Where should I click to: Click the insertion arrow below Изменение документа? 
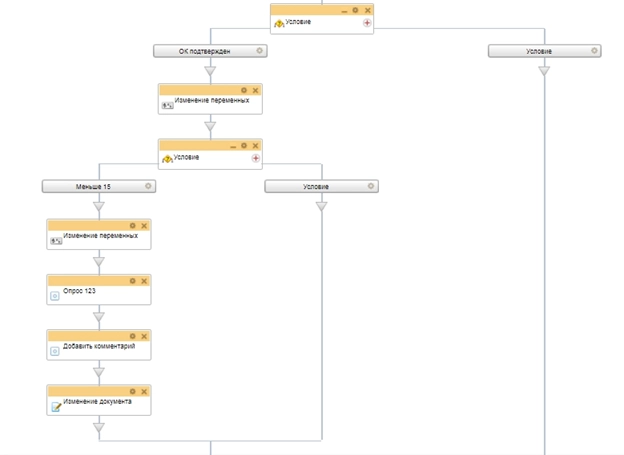coord(98,427)
